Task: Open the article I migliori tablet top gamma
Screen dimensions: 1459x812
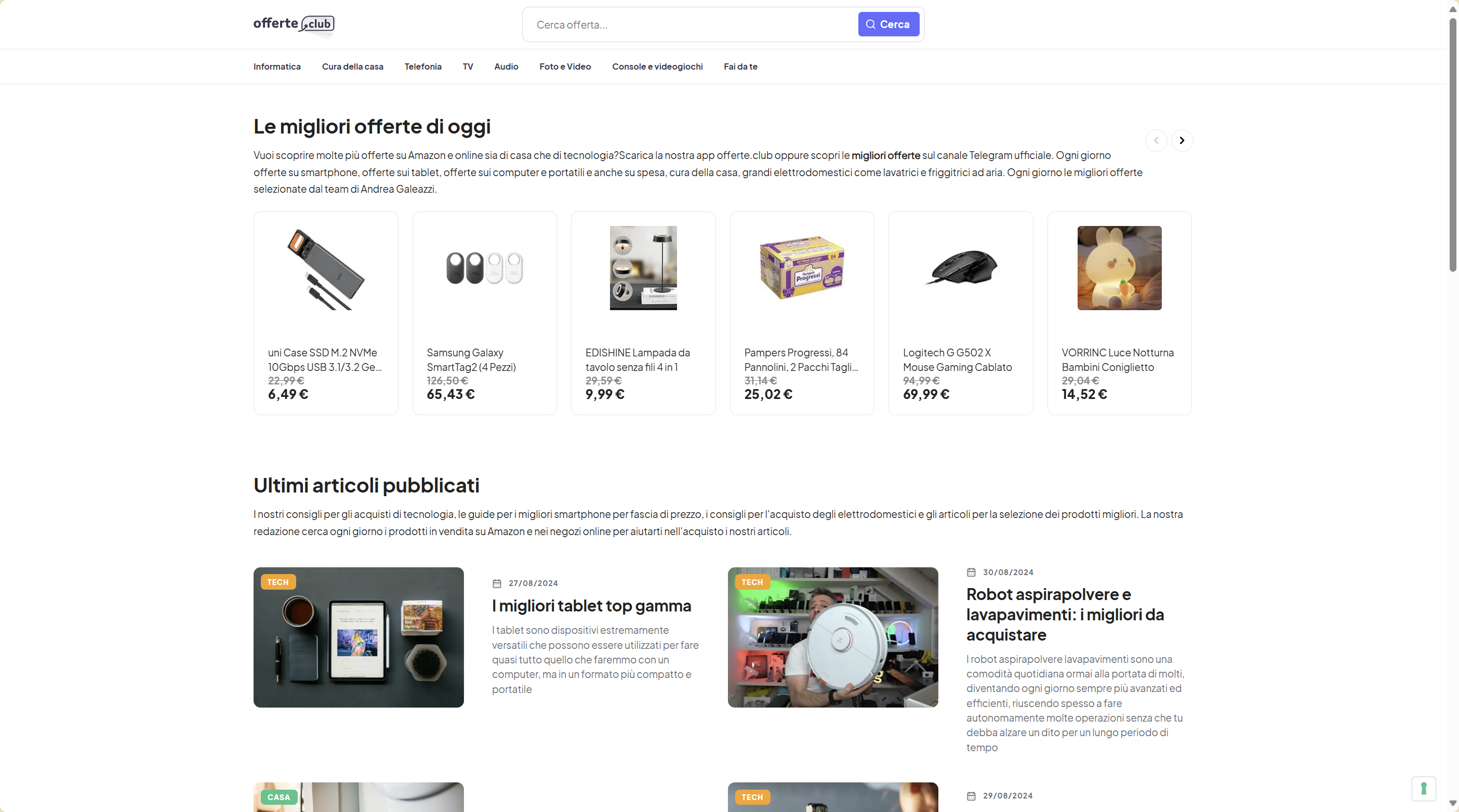Action: [x=591, y=606]
